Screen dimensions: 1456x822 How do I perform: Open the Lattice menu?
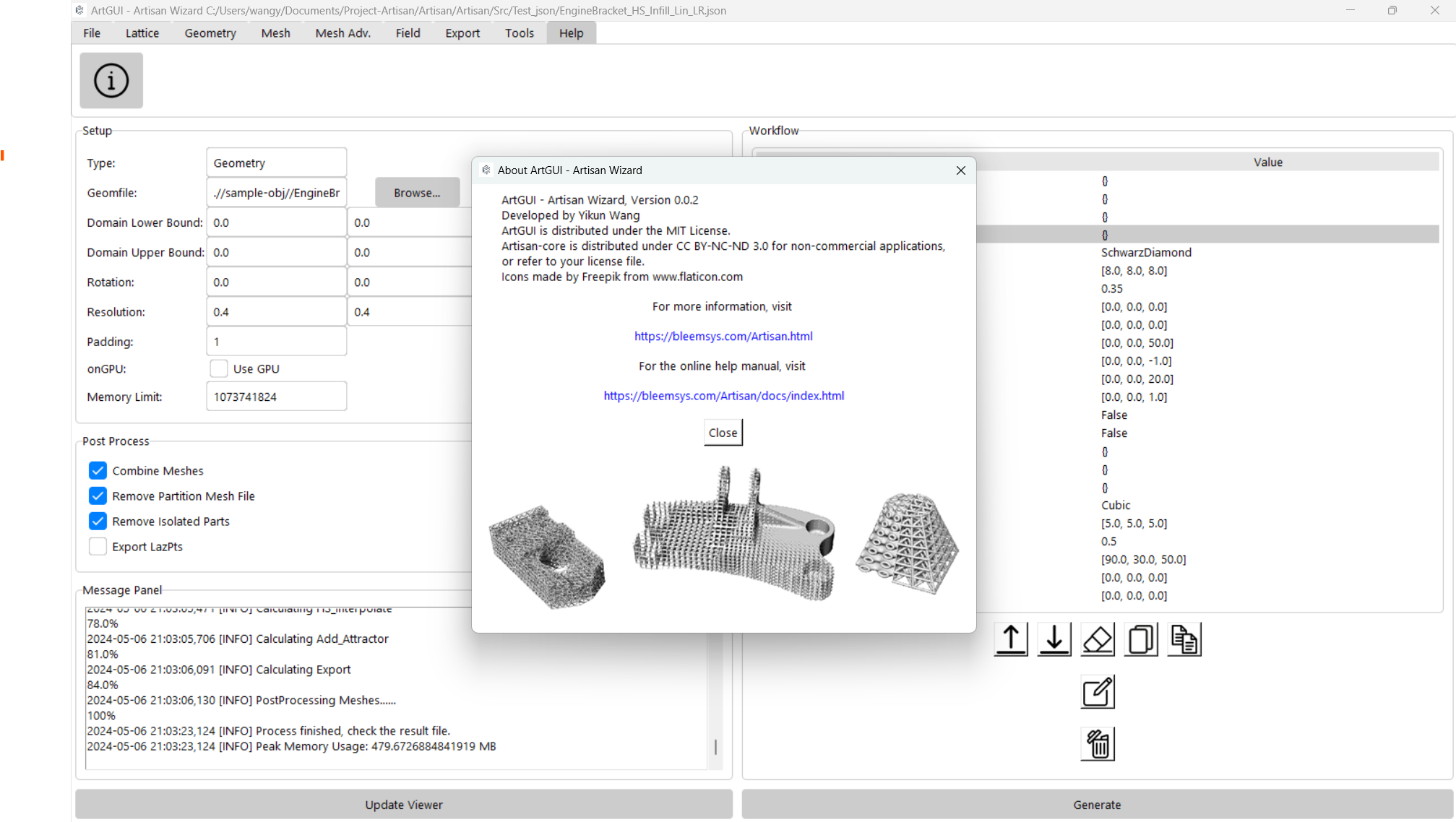pos(142,33)
